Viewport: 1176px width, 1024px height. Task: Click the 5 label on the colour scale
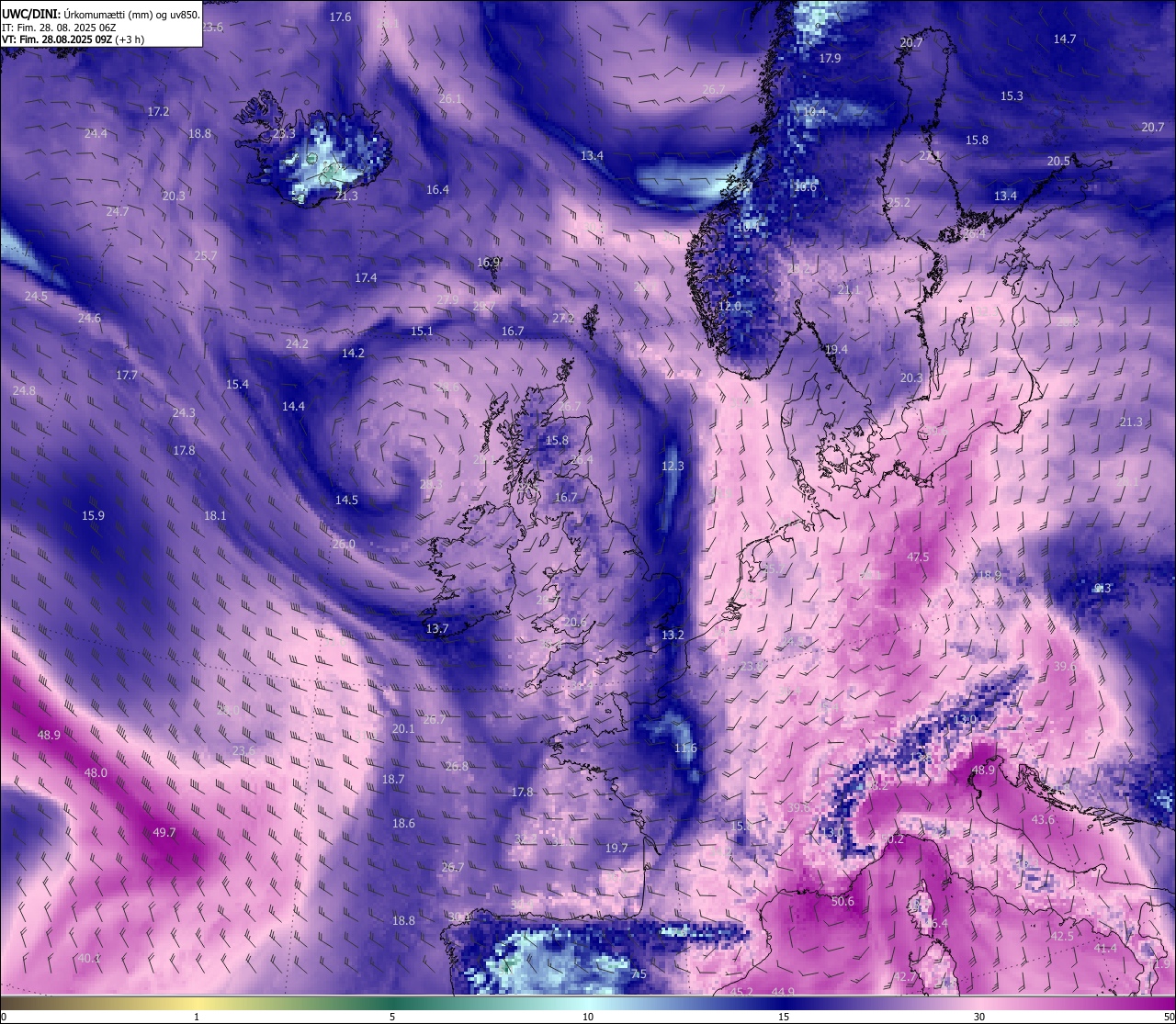[x=392, y=1017]
